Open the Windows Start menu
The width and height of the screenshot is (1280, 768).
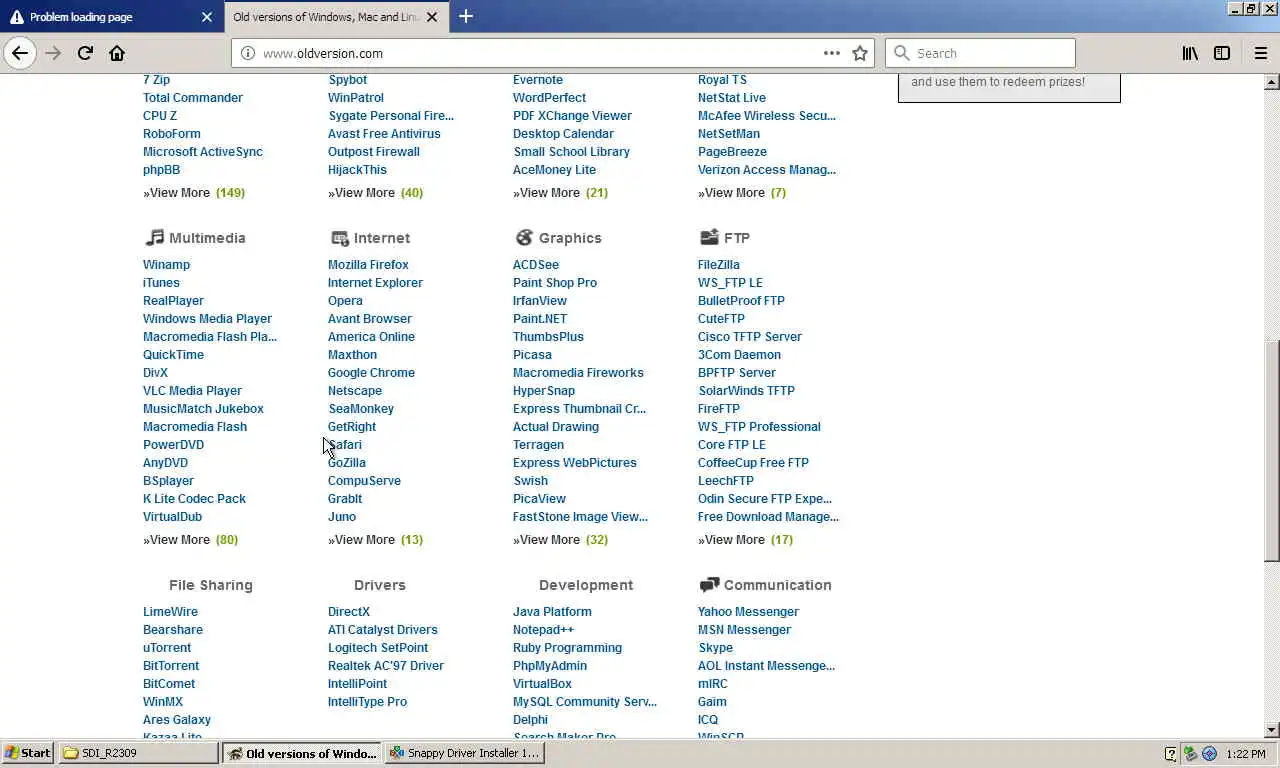click(28, 753)
